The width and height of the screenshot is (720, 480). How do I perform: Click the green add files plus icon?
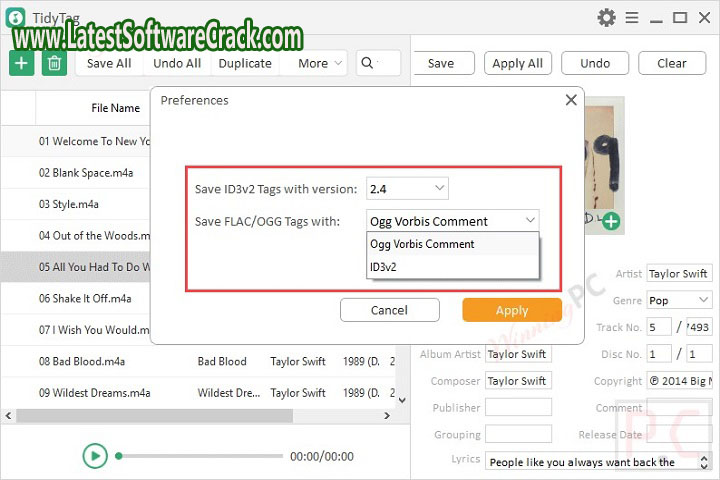coord(21,63)
